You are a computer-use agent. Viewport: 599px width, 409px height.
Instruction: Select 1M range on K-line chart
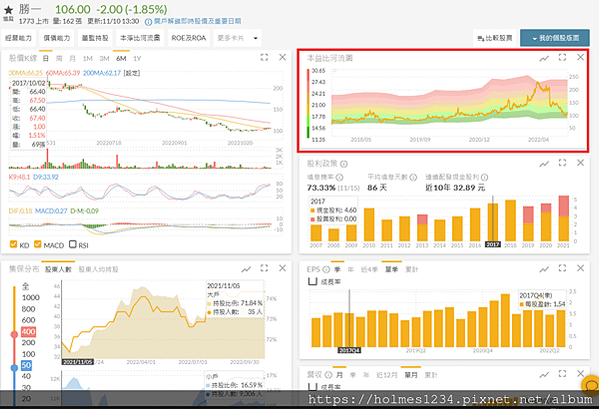(88, 59)
